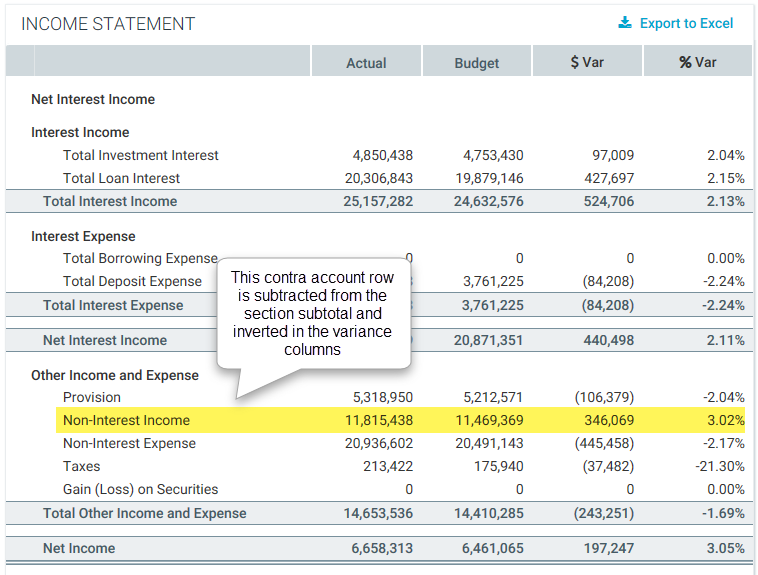Click the Non-Interest Expense row label
This screenshot has width=758, height=575.
coord(129,443)
